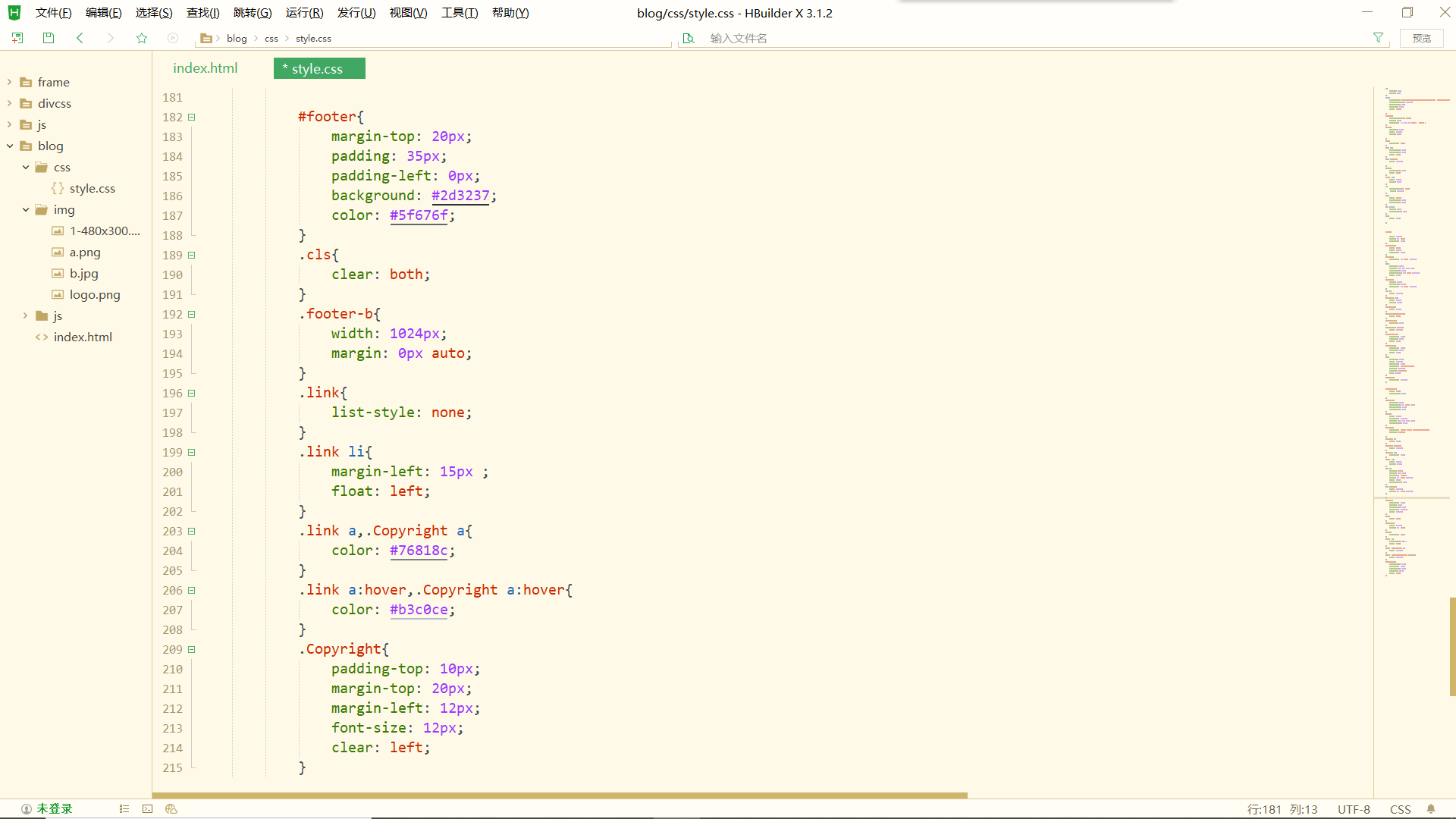Expand the js folder inside blog
The height and width of the screenshot is (819, 1456).
pos(26,315)
